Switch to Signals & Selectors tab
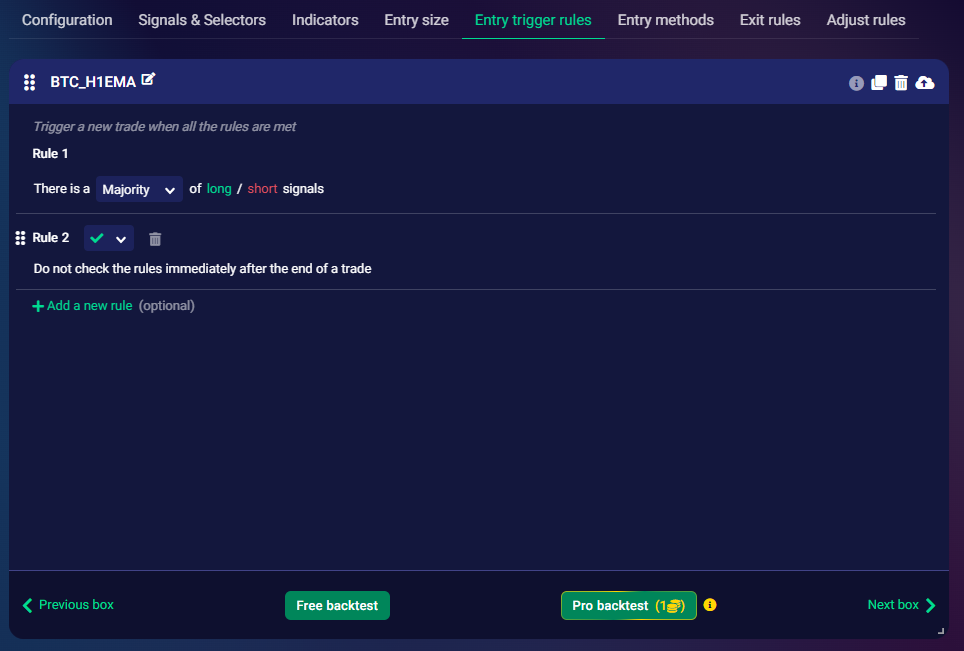The width and height of the screenshot is (964, 651). pyautogui.click(x=202, y=20)
